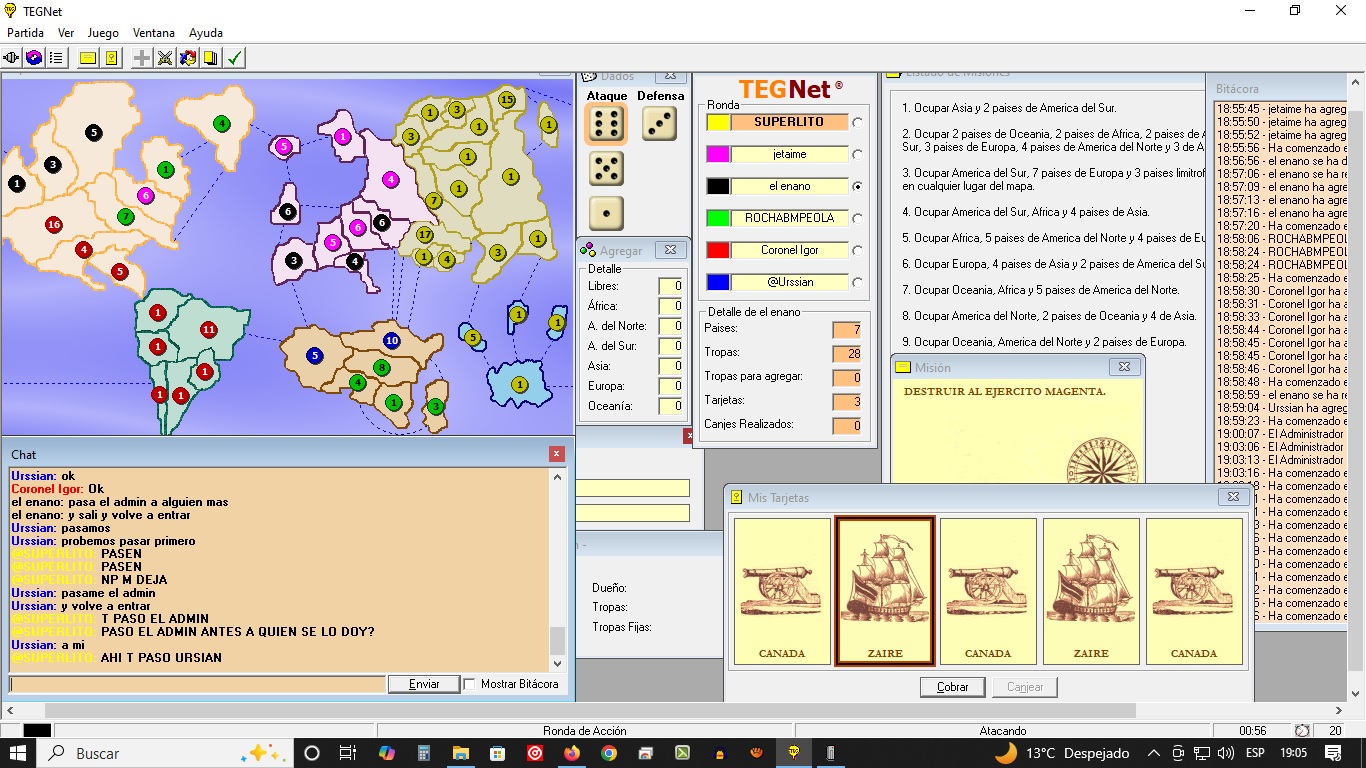Image resolution: width=1366 pixels, height=768 pixels.
Task: Close the Agregar panel
Action: [x=669, y=250]
